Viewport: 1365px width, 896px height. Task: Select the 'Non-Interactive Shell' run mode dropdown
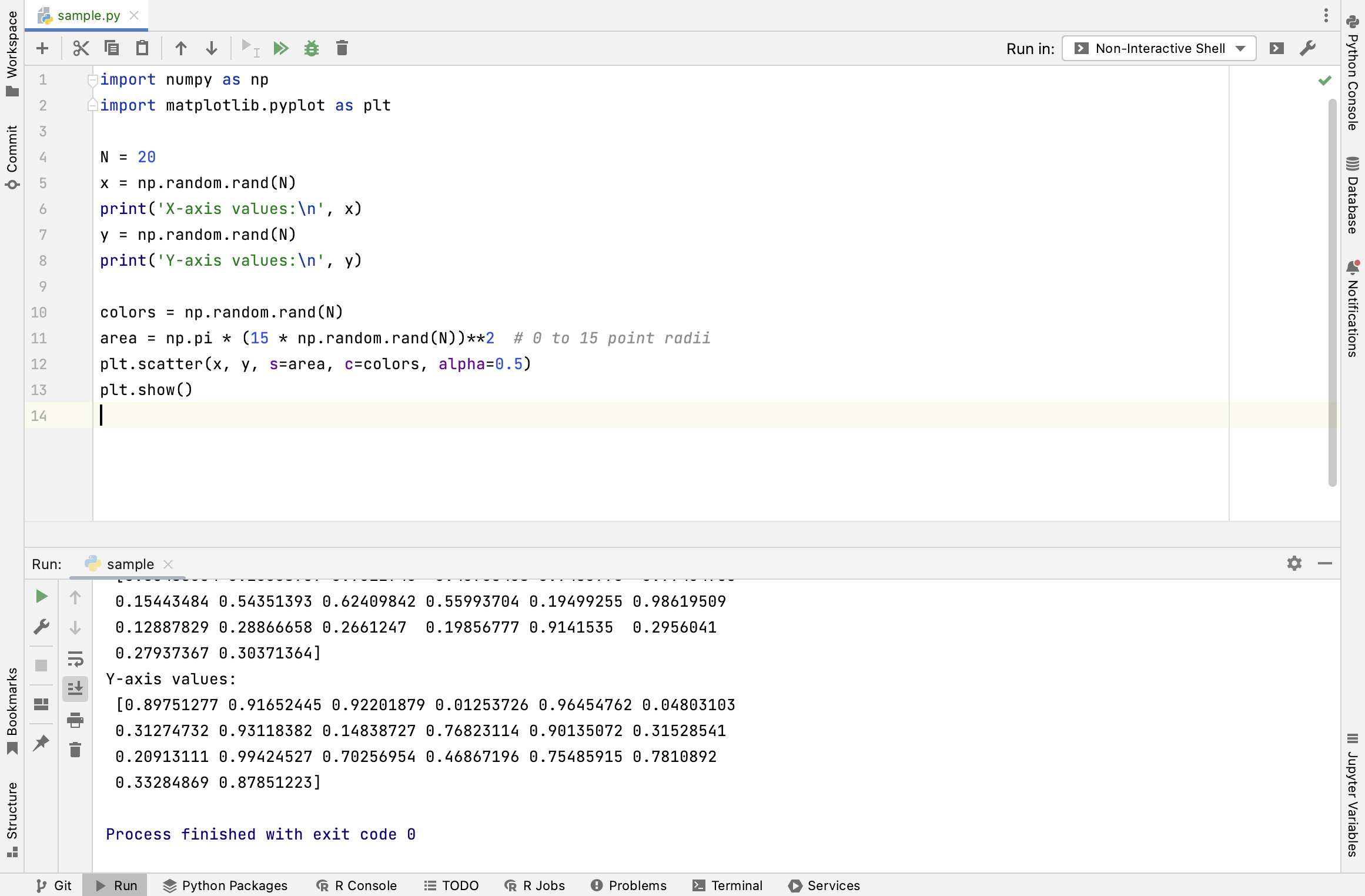[1160, 47]
